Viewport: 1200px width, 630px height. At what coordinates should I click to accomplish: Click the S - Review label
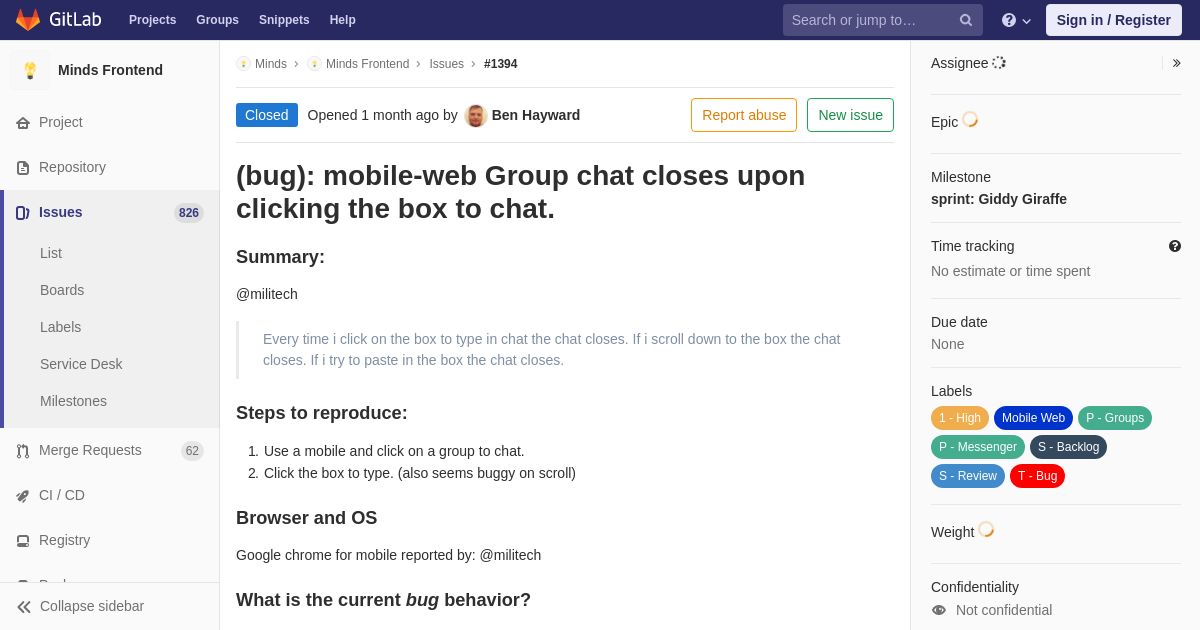[x=968, y=476]
